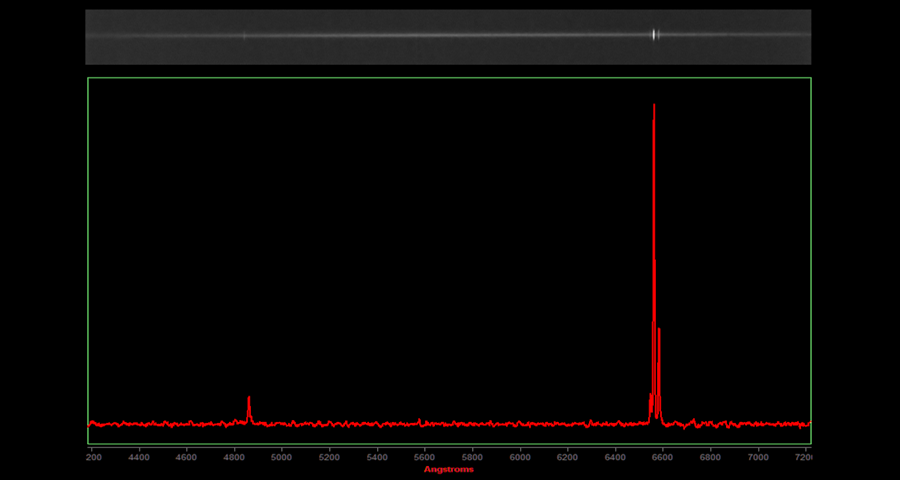Click the small emission peak near 4860 Angstroms
The height and width of the screenshot is (480, 900).
point(249,399)
